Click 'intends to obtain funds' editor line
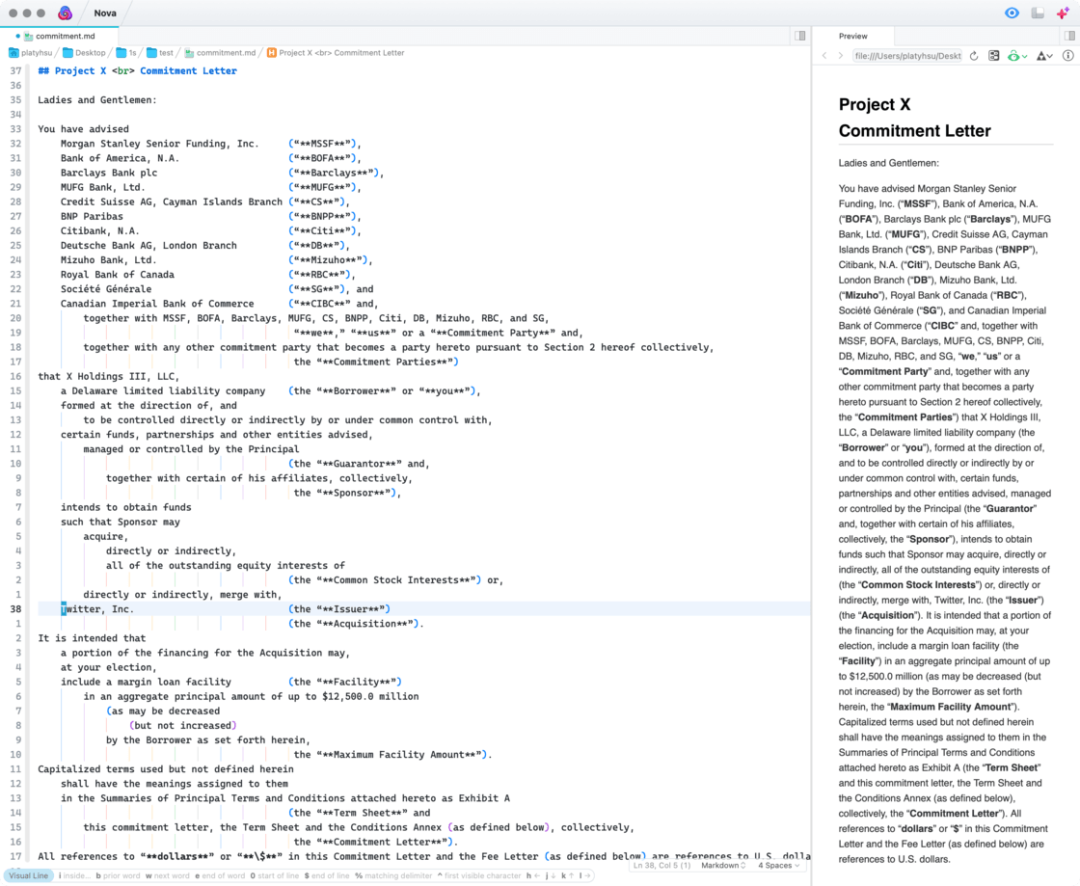Screen dimensions: 1080x886 point(126,507)
